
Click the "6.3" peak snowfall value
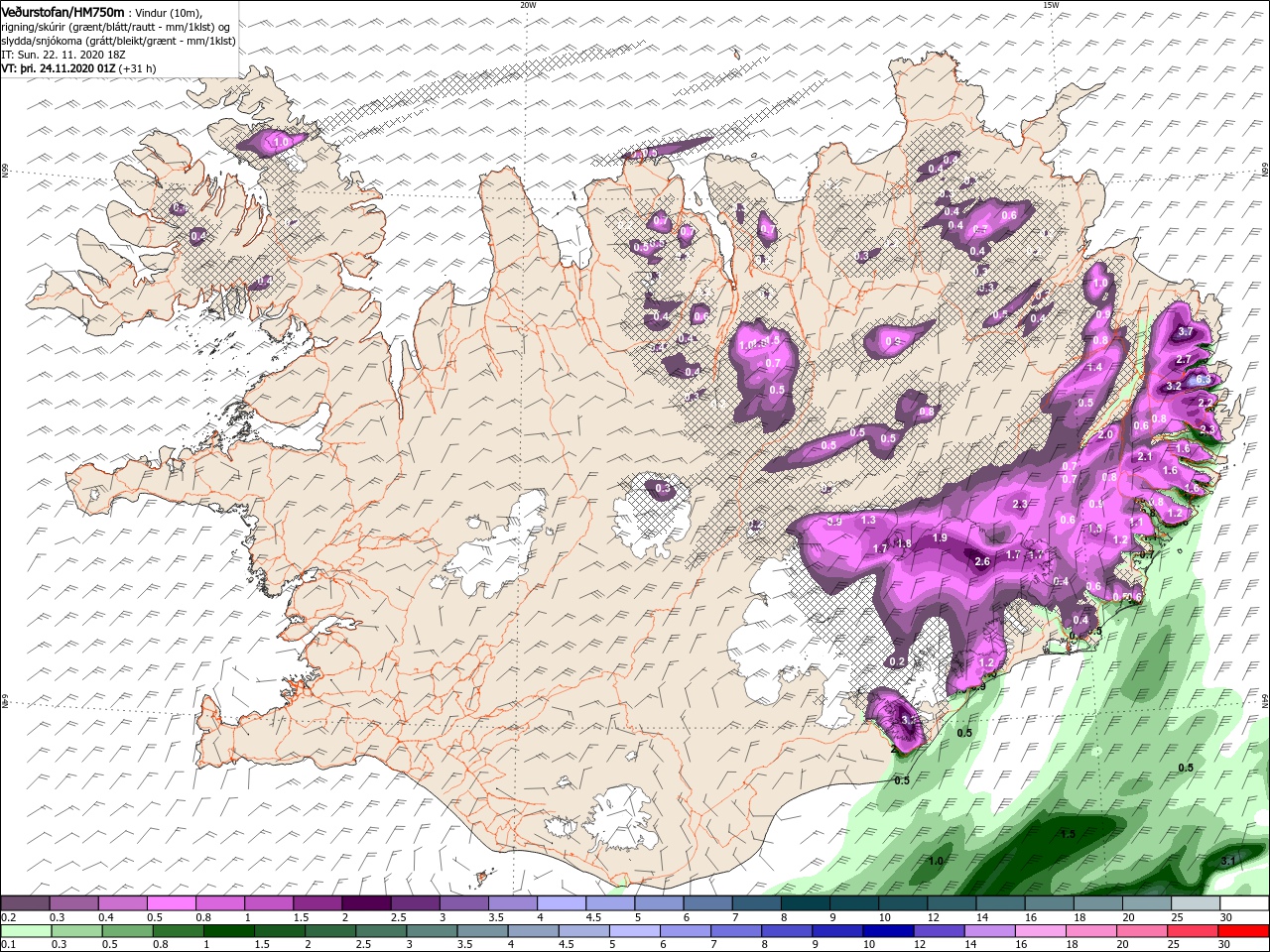tap(1203, 379)
